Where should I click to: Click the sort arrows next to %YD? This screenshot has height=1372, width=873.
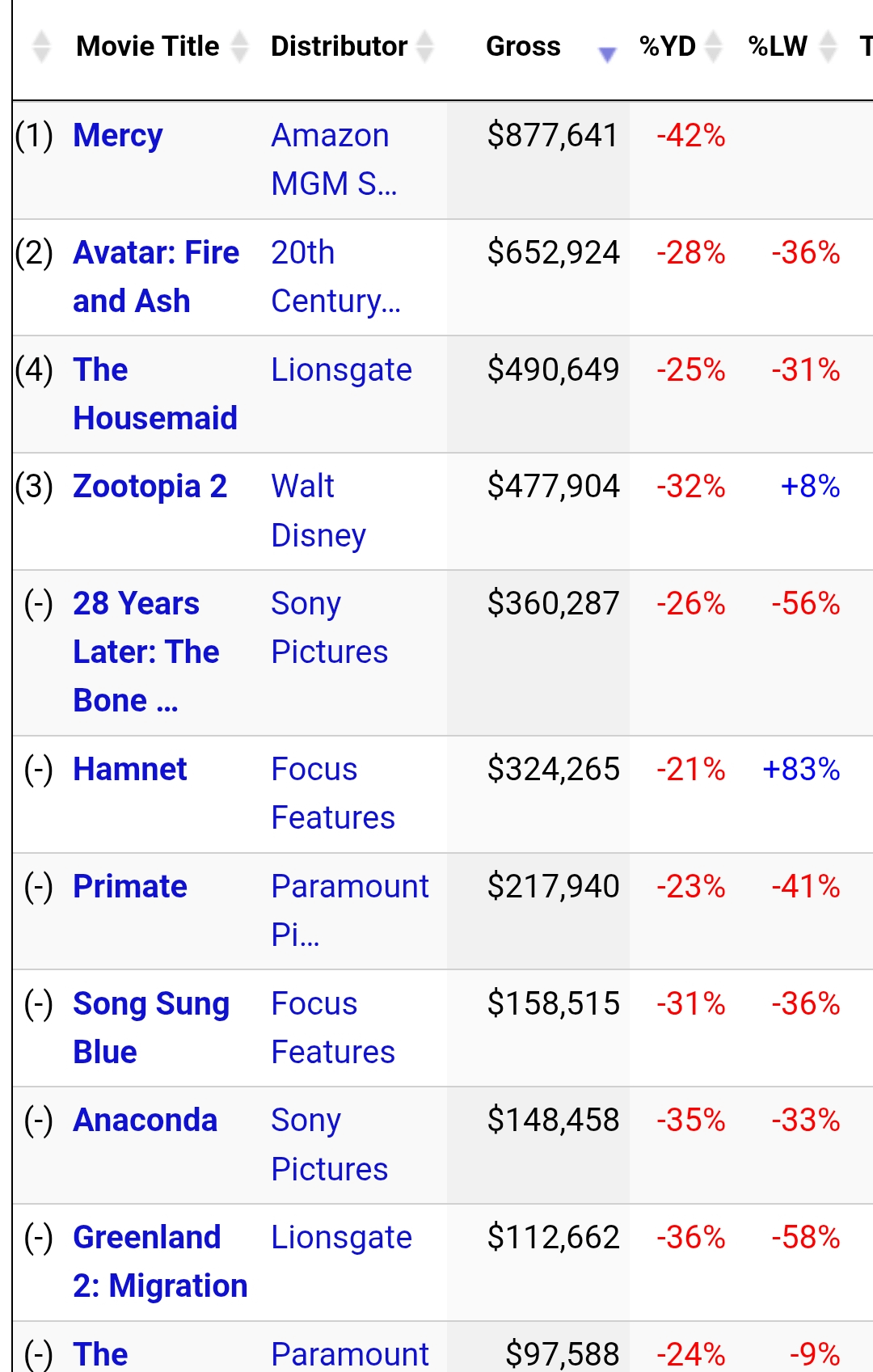(x=713, y=47)
